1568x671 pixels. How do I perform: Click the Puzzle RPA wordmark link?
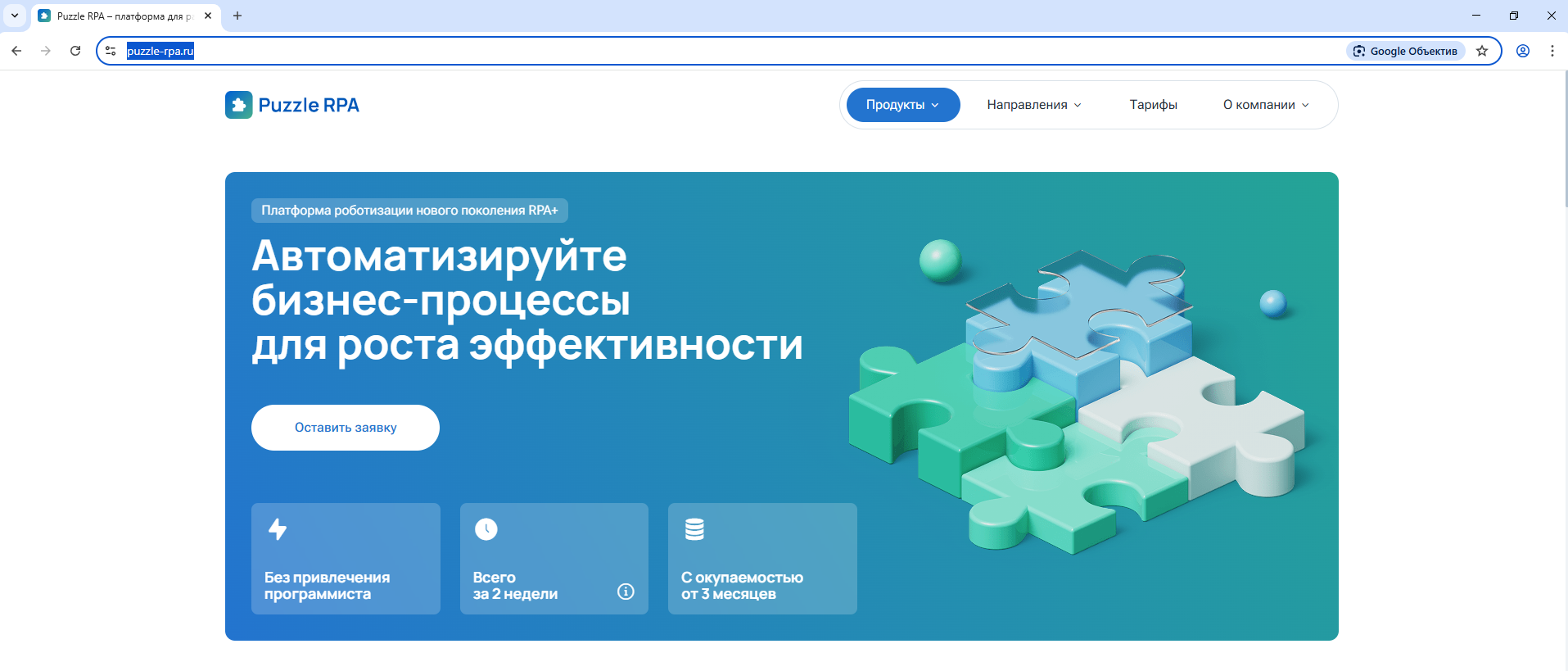coord(309,105)
